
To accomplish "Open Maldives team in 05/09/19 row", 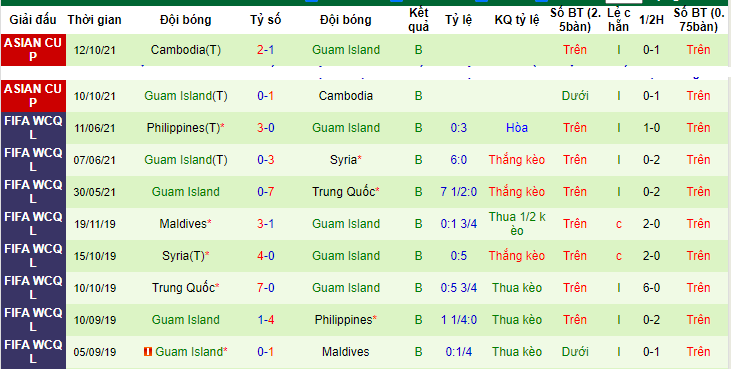I will tap(346, 352).
